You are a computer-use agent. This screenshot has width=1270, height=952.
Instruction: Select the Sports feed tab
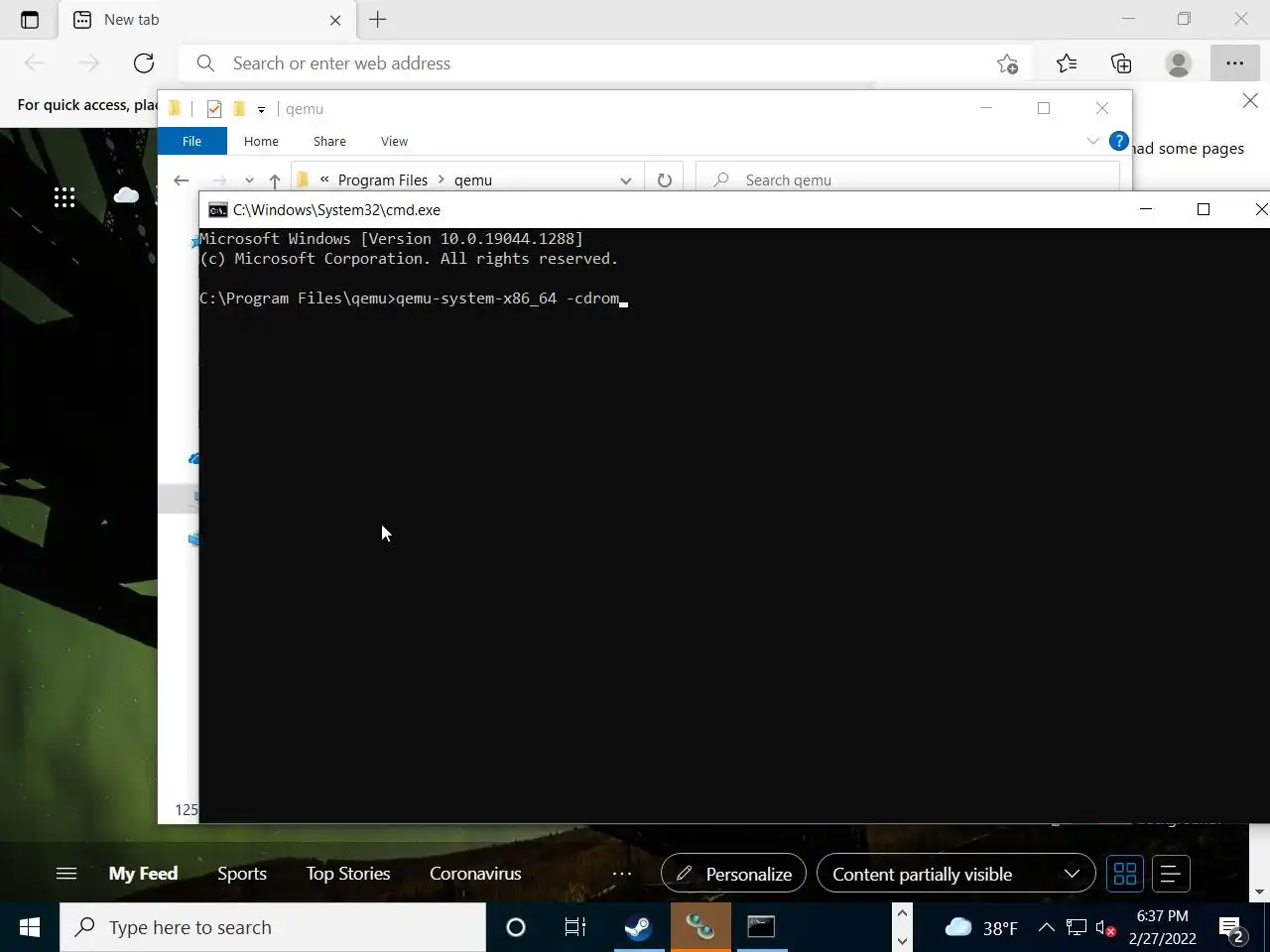[242, 874]
